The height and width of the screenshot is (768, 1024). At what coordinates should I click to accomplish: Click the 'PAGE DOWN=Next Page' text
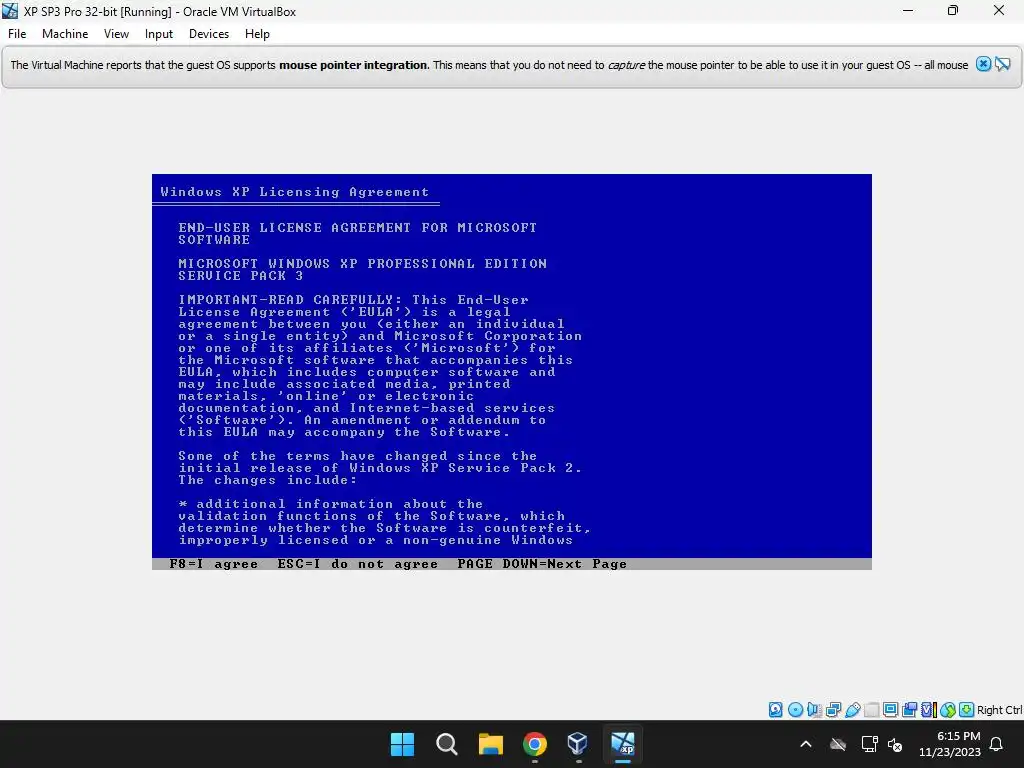[542, 564]
